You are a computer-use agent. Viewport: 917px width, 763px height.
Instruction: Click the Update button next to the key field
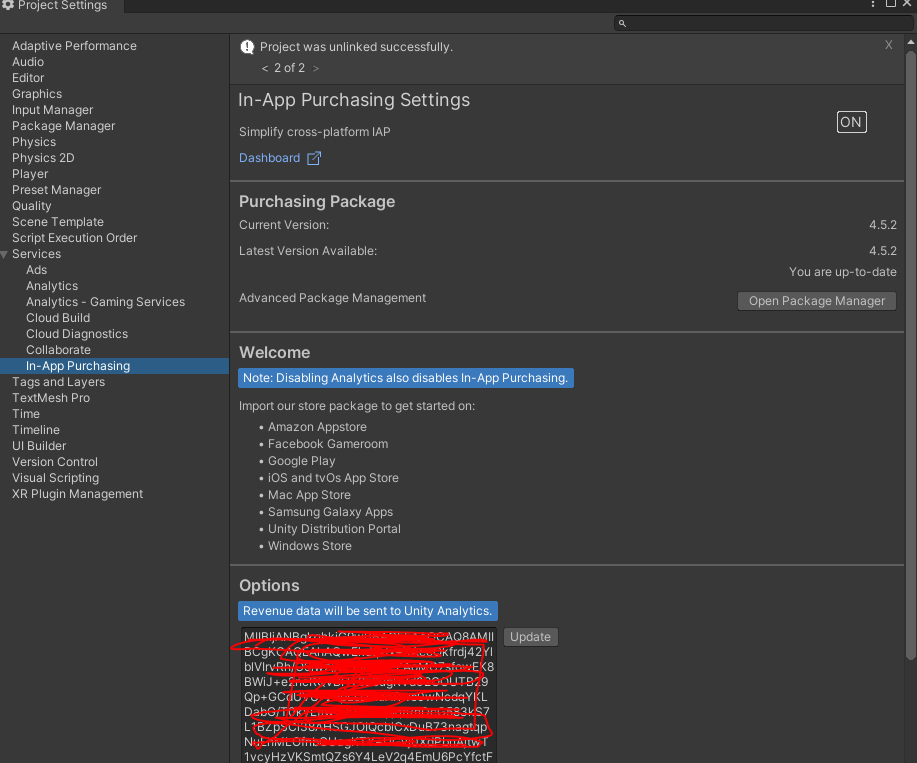530,637
